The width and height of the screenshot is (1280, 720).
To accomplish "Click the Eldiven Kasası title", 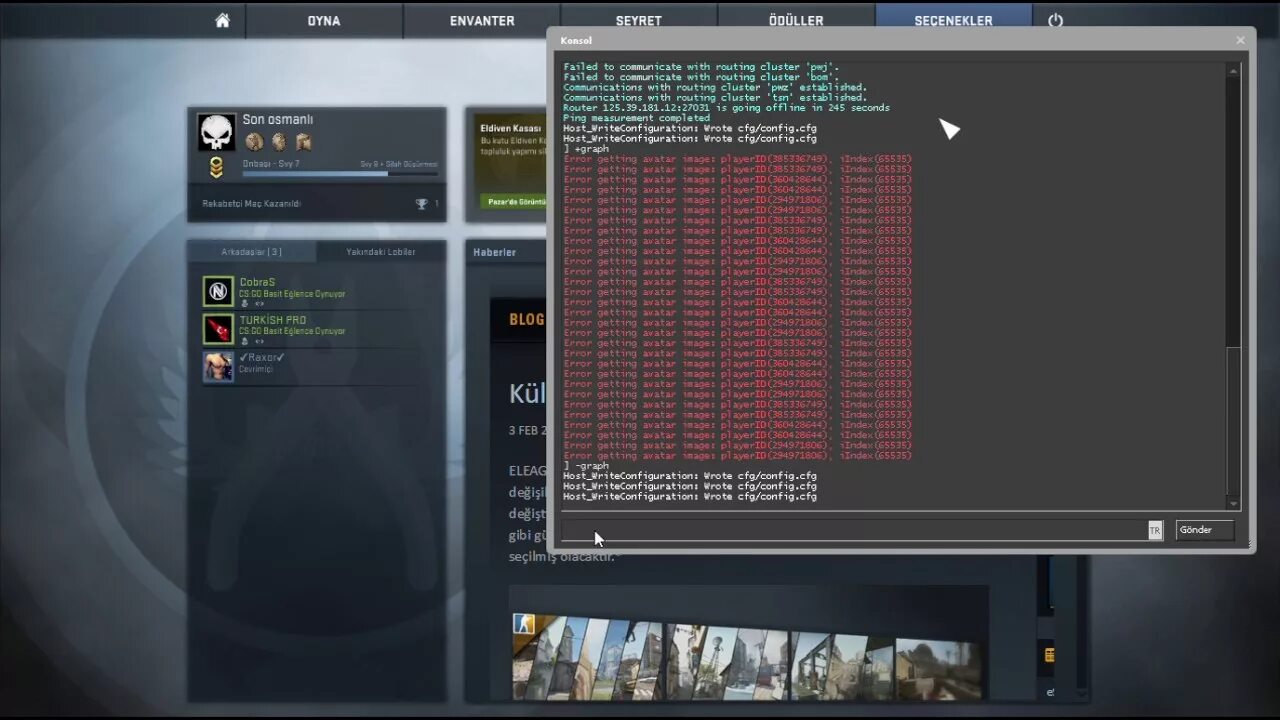I will (511, 128).
